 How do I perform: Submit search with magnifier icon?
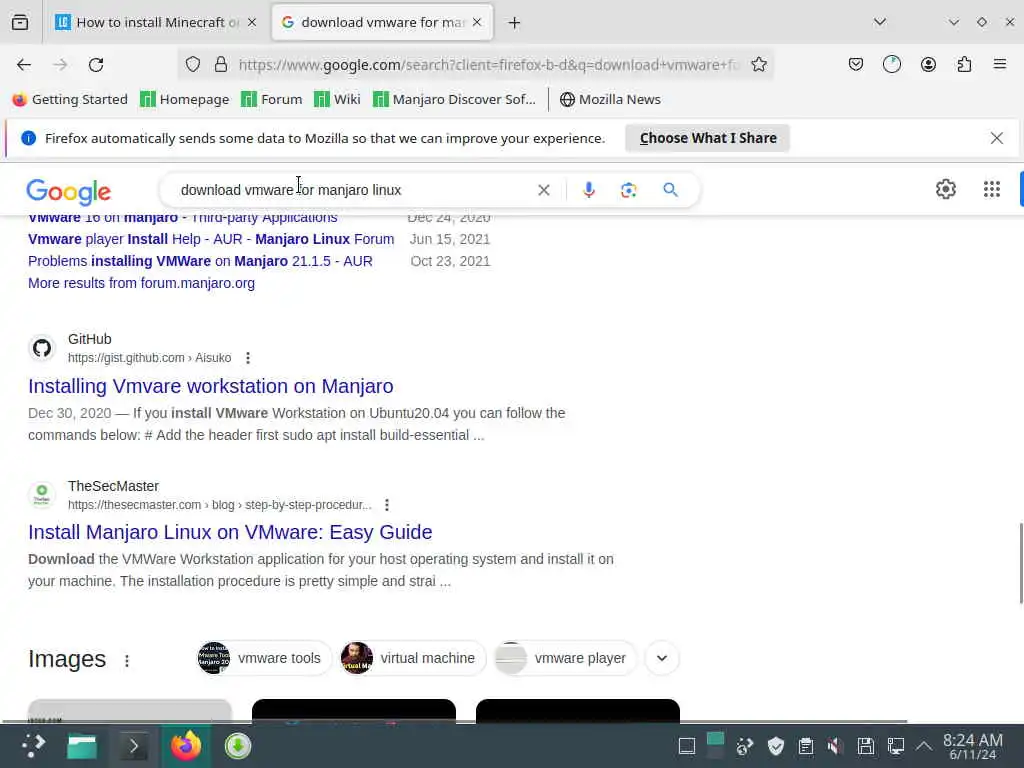670,190
